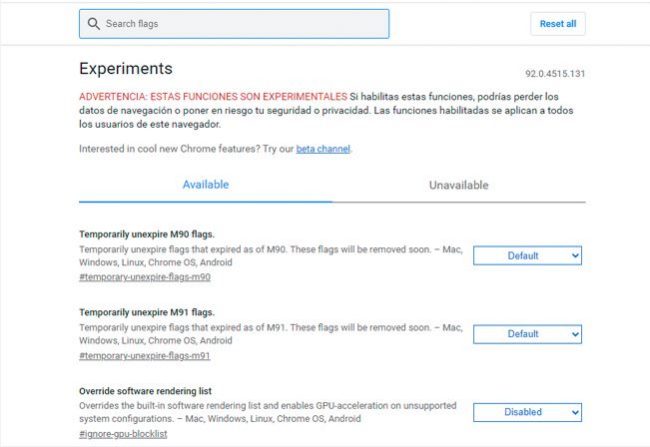Image resolution: width=650 pixels, height=447 pixels.
Task: Click the chevron arrow on Disabled dropdown
Action: tap(575, 412)
